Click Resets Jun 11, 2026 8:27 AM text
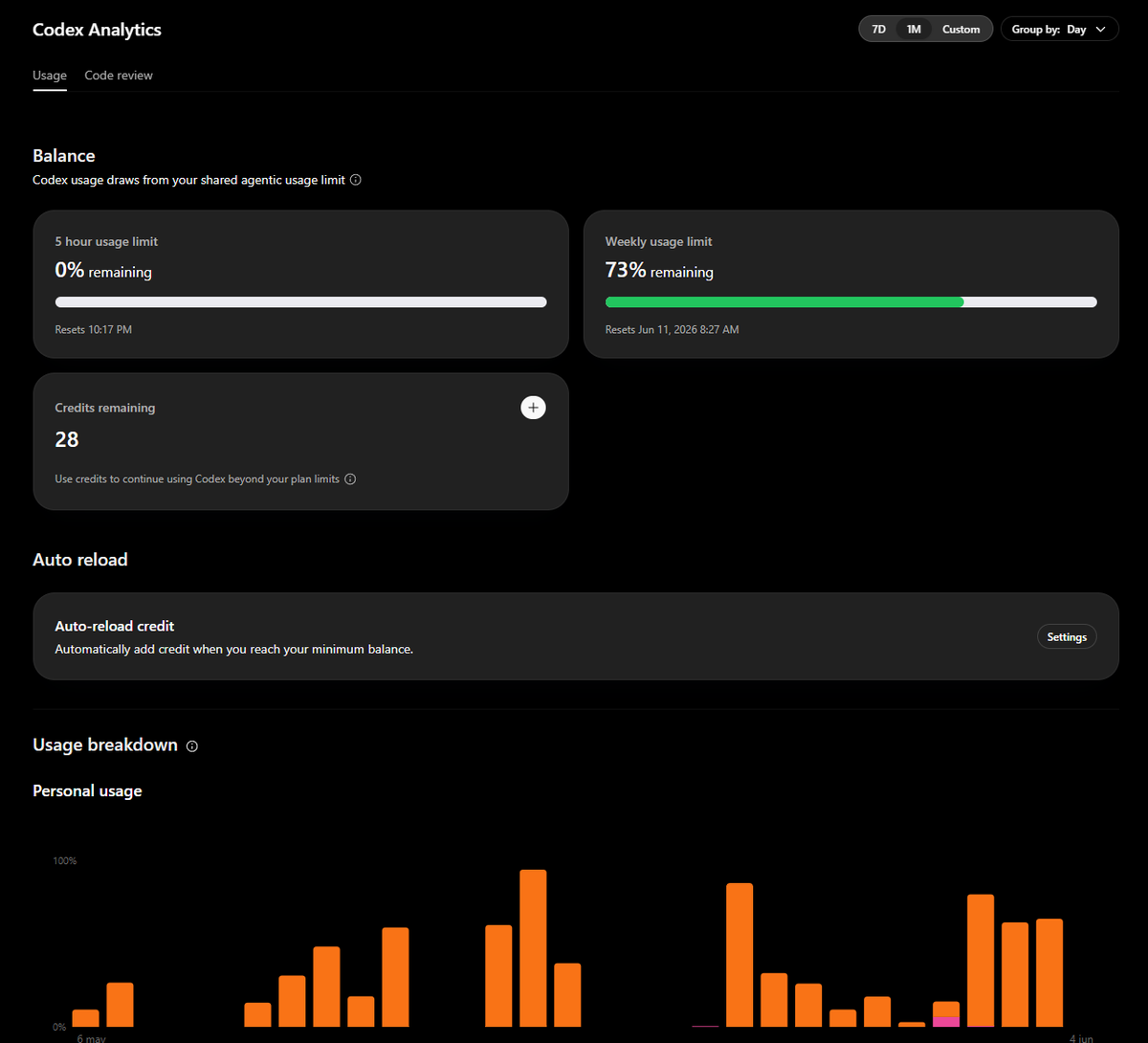The height and width of the screenshot is (1043, 1148). (672, 330)
